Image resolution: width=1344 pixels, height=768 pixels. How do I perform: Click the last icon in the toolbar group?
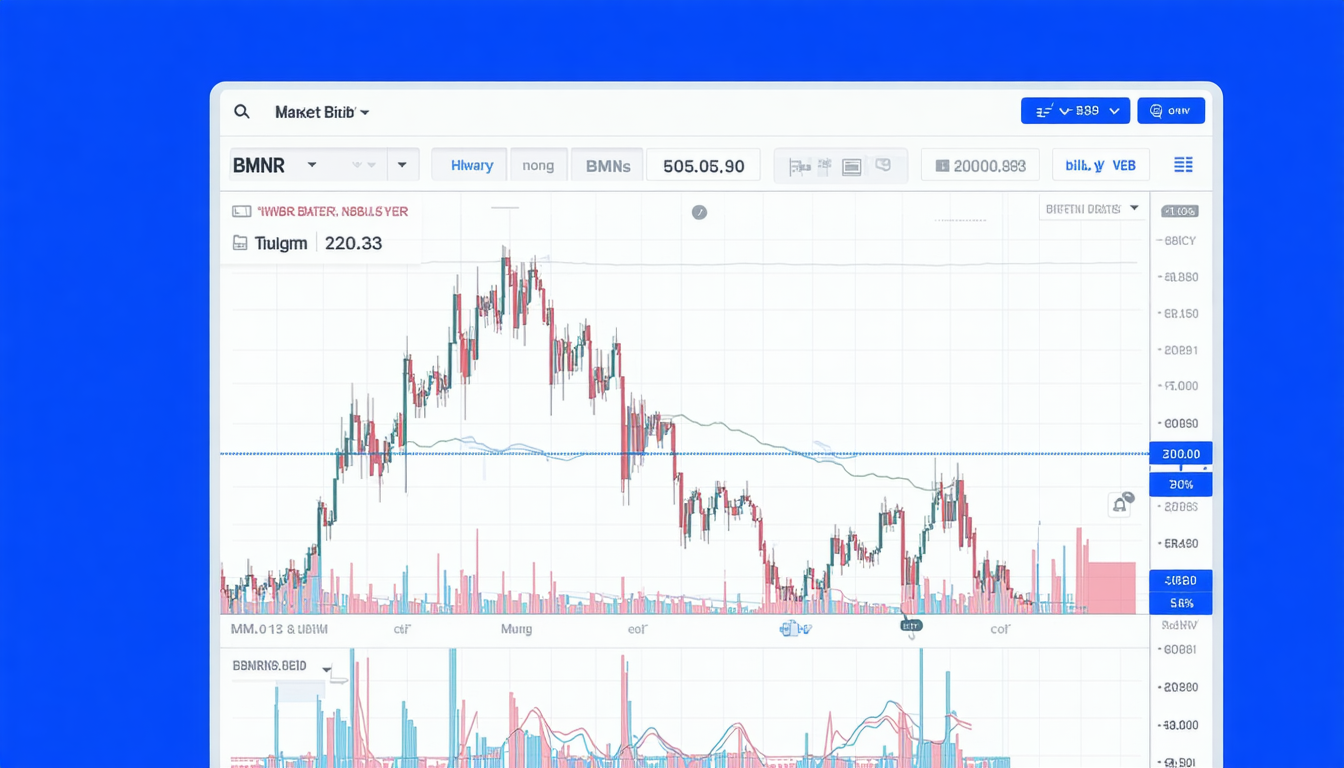coord(883,165)
